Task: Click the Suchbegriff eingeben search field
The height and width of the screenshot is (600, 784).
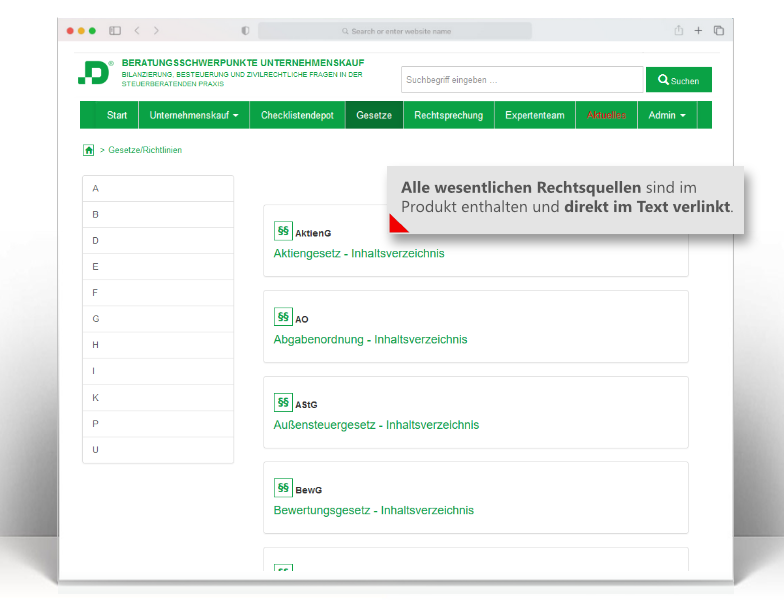Action: (522, 80)
